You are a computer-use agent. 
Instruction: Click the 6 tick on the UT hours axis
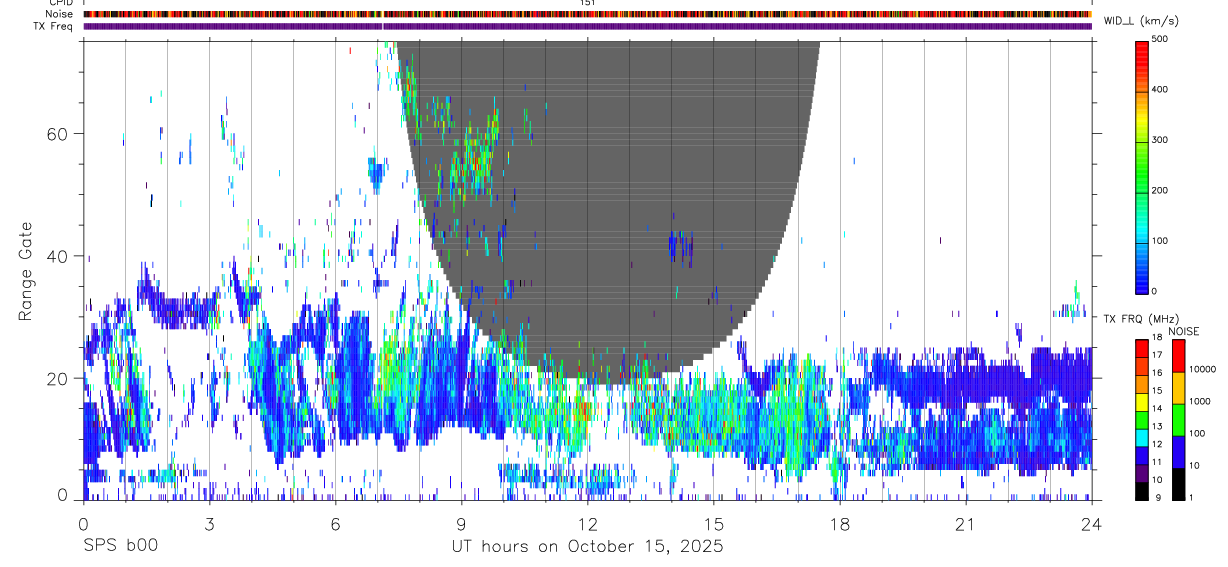click(335, 524)
